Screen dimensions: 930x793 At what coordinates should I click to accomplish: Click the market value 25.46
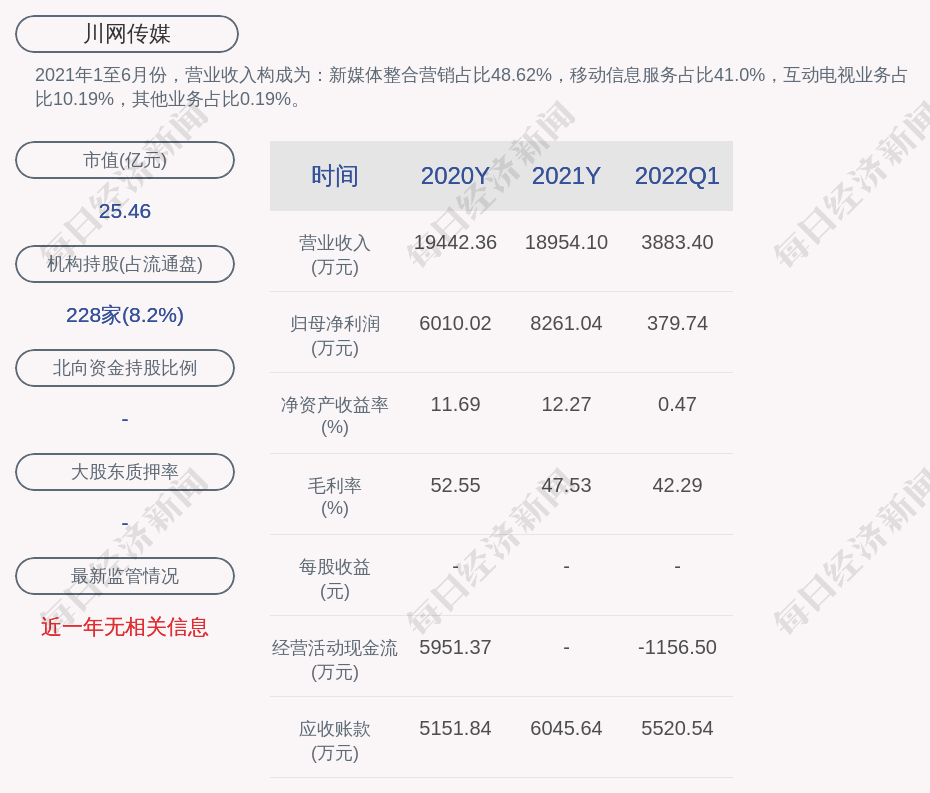[x=125, y=211]
